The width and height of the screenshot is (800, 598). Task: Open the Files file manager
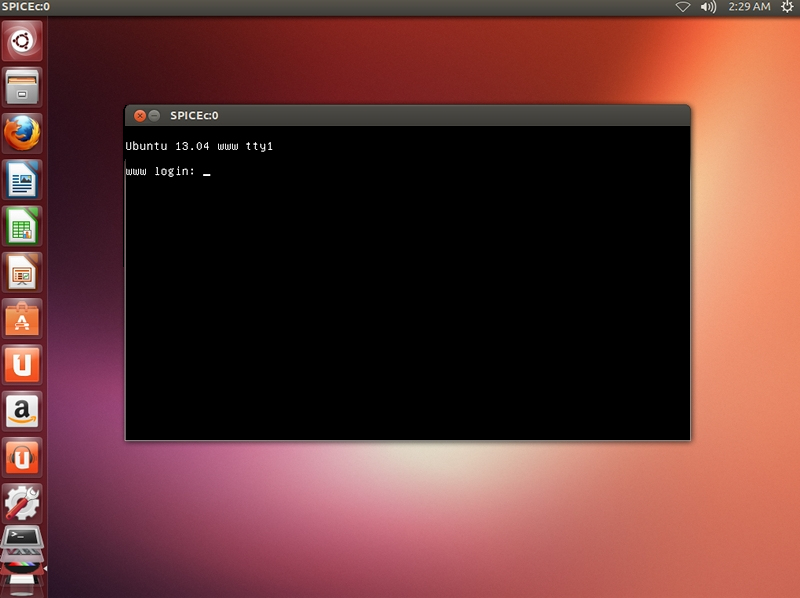pyautogui.click(x=20, y=86)
